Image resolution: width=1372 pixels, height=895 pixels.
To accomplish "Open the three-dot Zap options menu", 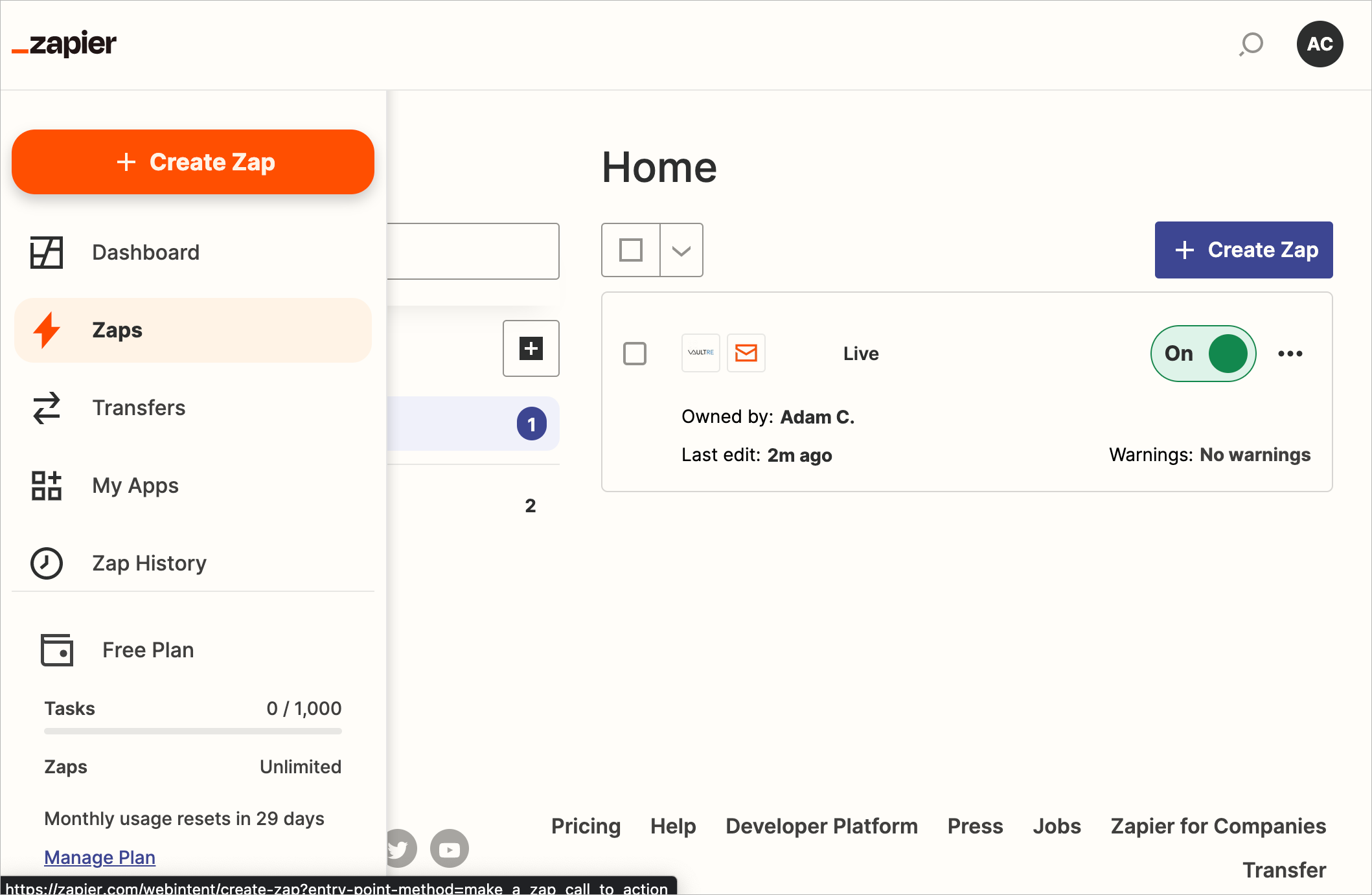I will coord(1290,354).
